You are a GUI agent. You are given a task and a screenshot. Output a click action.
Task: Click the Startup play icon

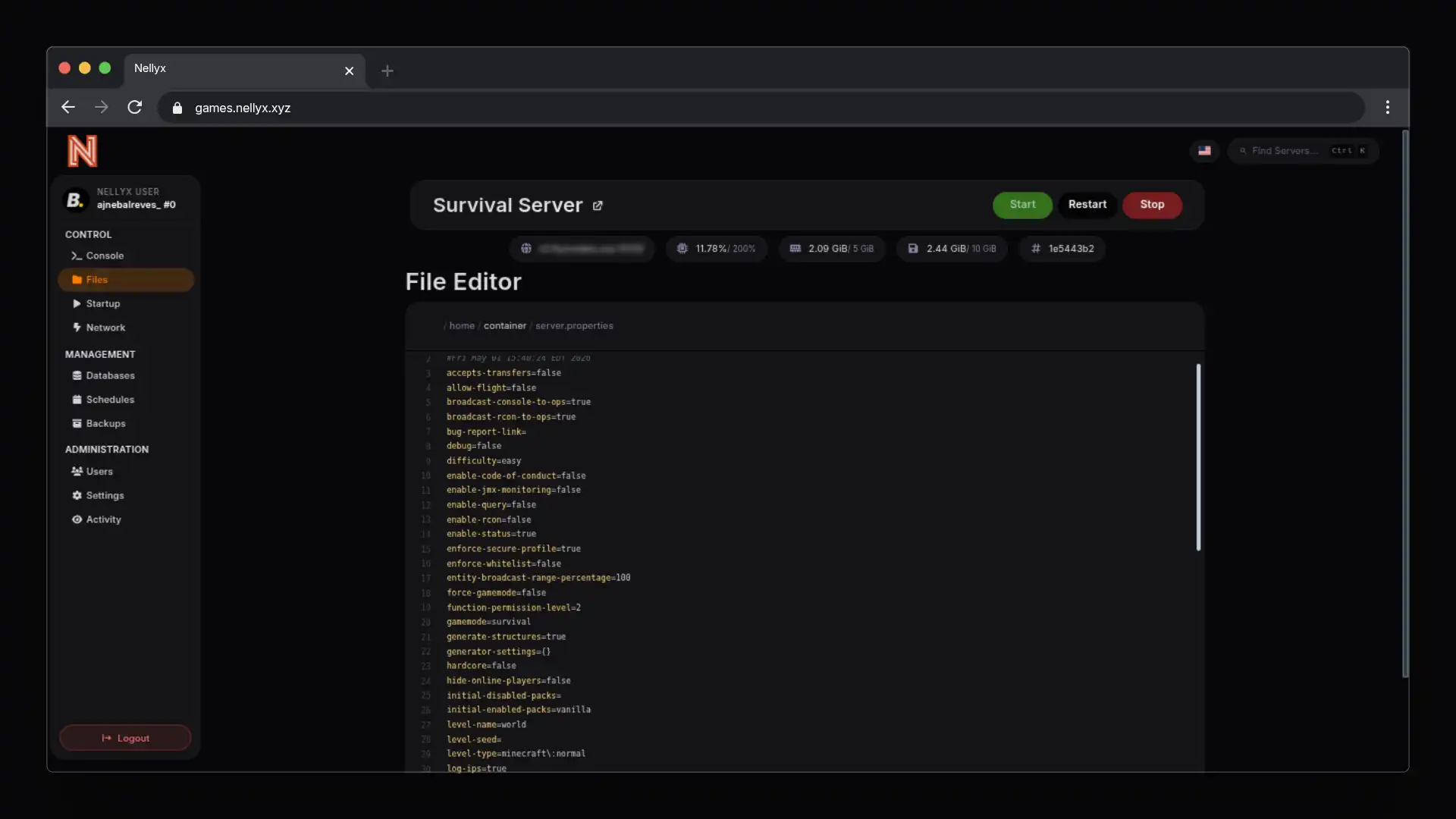click(x=77, y=303)
